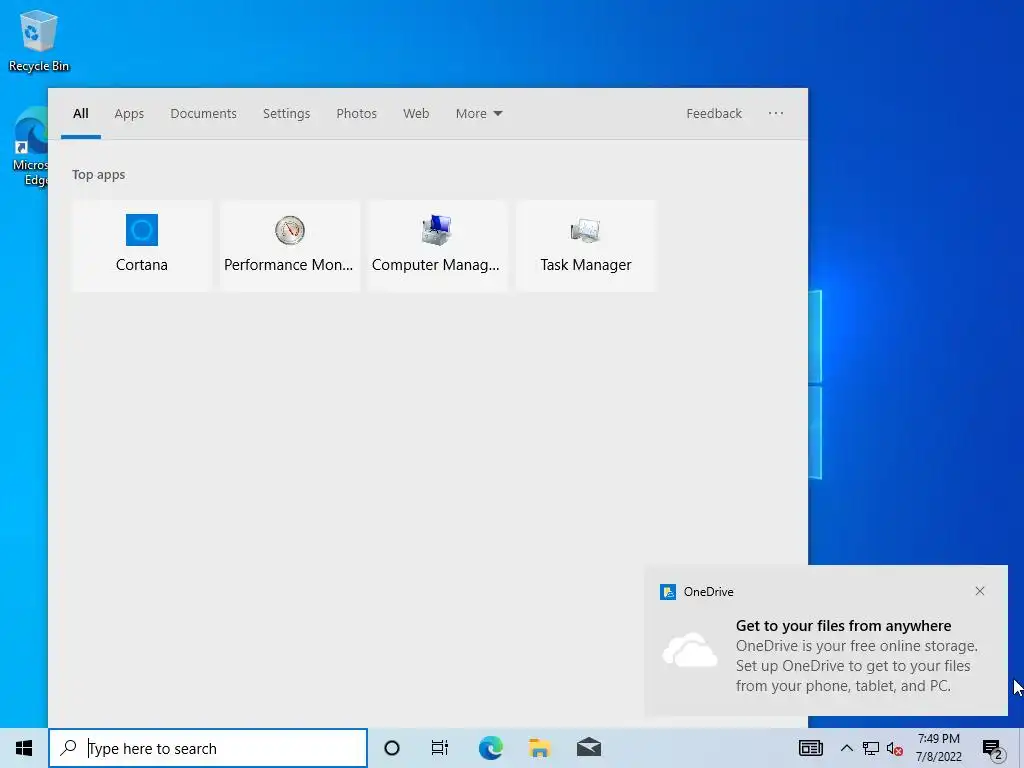This screenshot has height=768, width=1024.
Task: Switch to the Apps search tab
Action: [x=129, y=114]
